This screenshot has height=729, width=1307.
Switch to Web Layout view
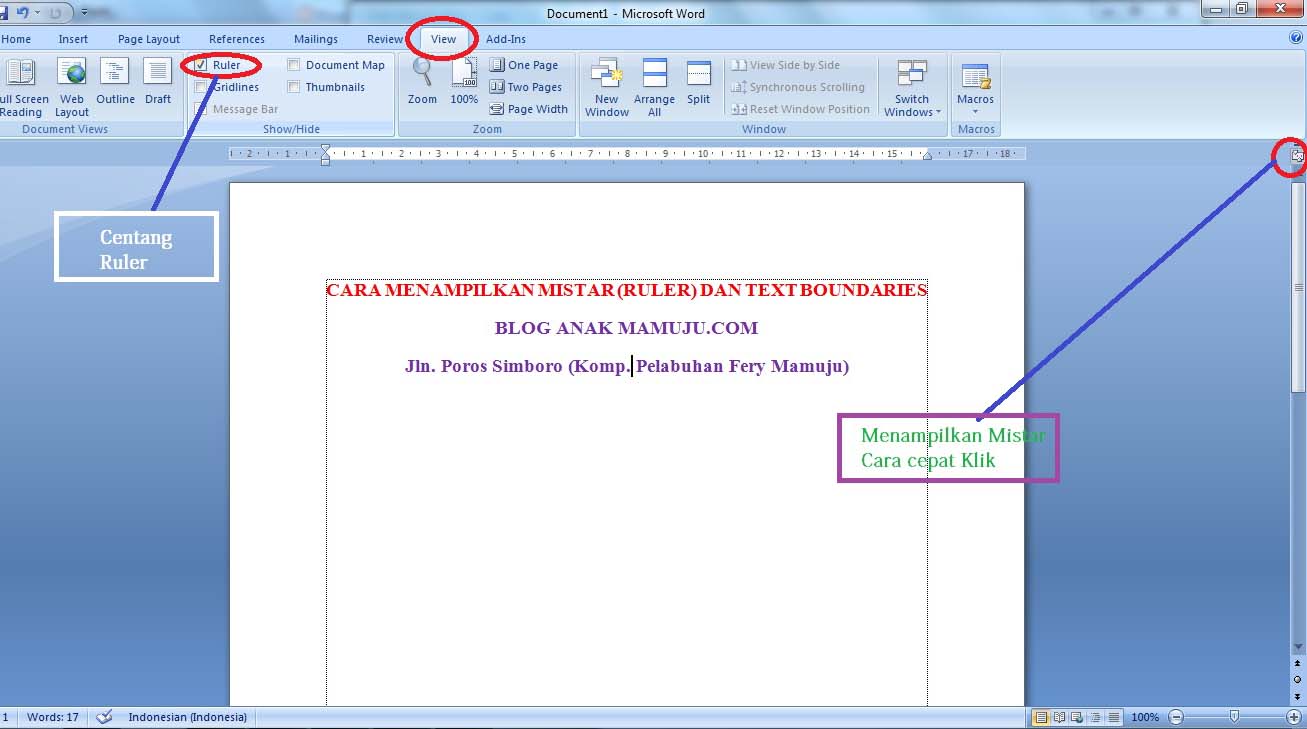(x=72, y=87)
